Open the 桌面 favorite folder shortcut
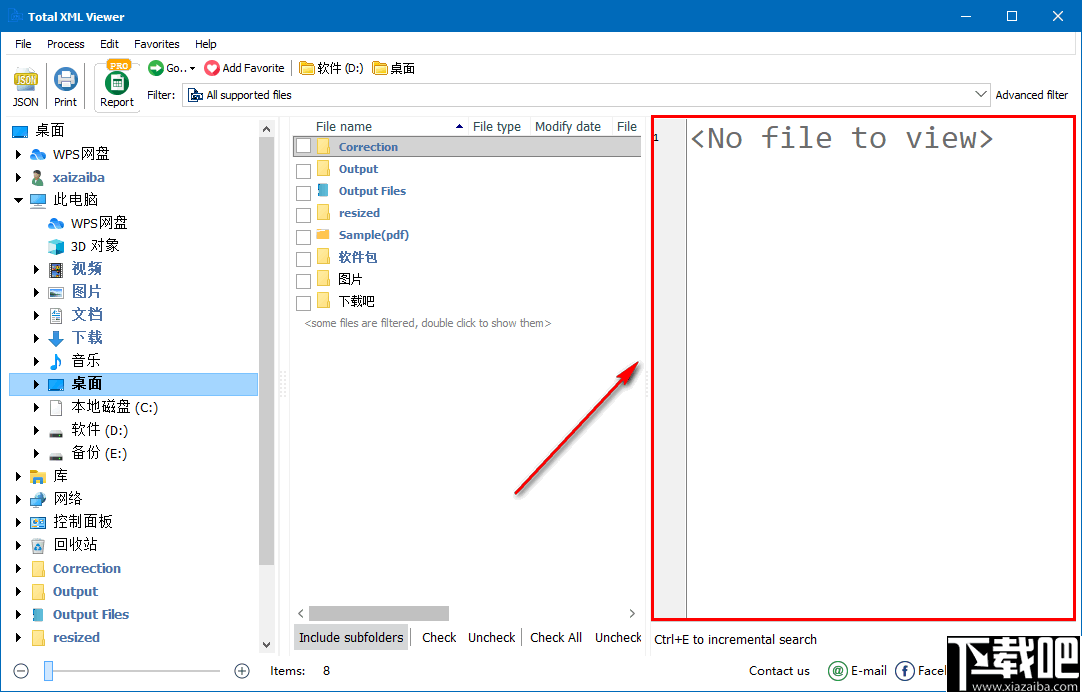The height and width of the screenshot is (692, 1082). (394, 68)
